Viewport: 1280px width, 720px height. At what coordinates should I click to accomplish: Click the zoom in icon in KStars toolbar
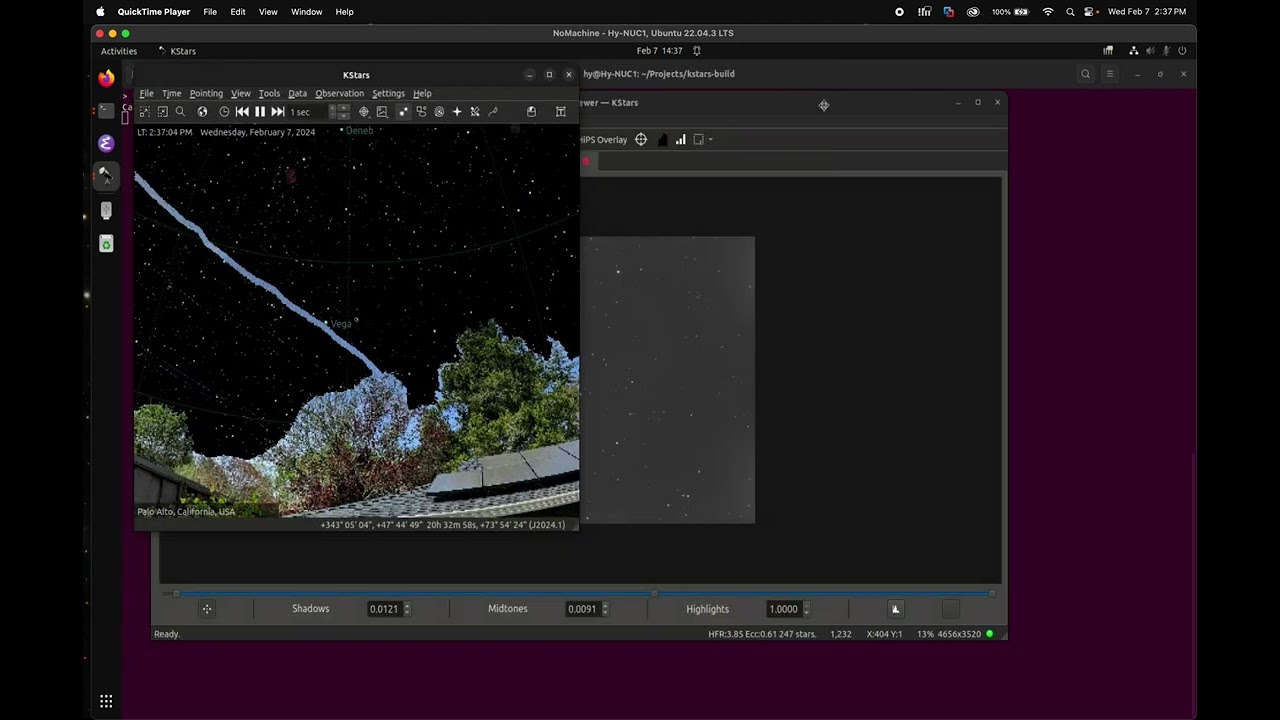point(144,112)
